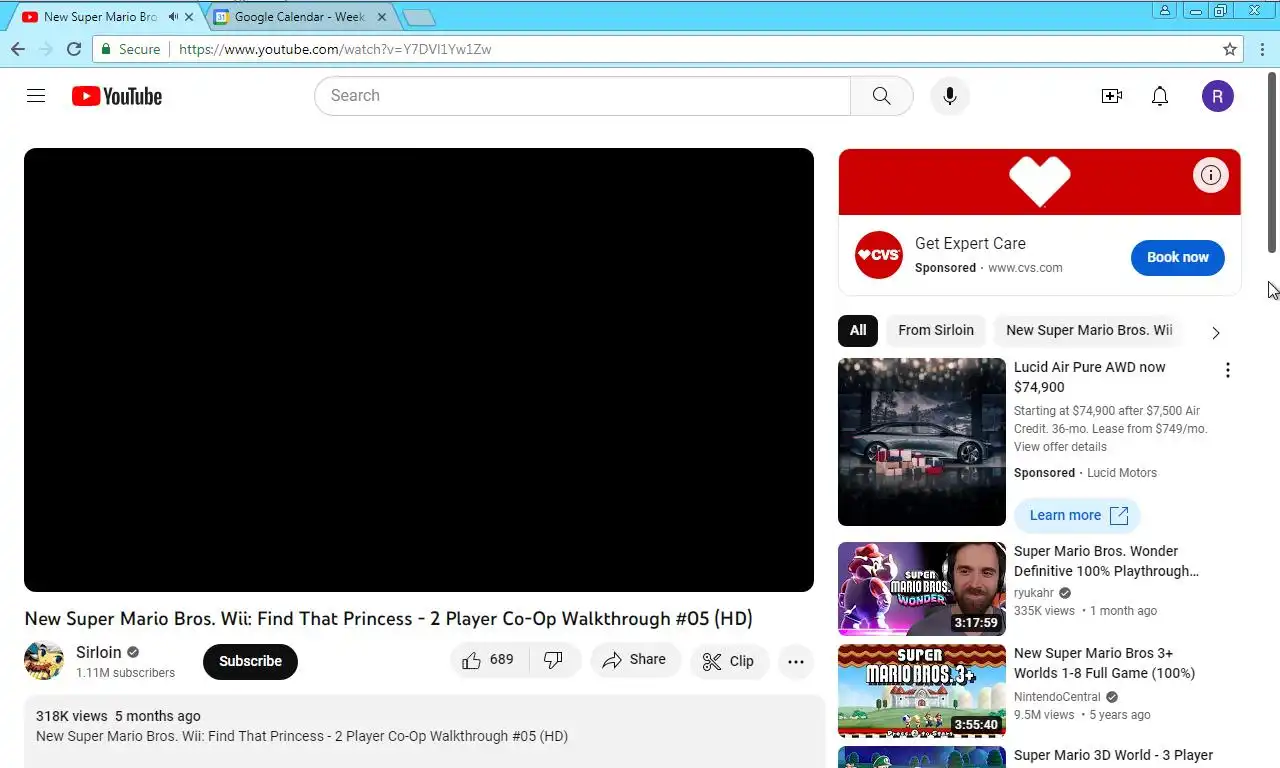This screenshot has width=1280, height=768.
Task: Click the page vertical scrollbar thumb
Action: (1273, 163)
